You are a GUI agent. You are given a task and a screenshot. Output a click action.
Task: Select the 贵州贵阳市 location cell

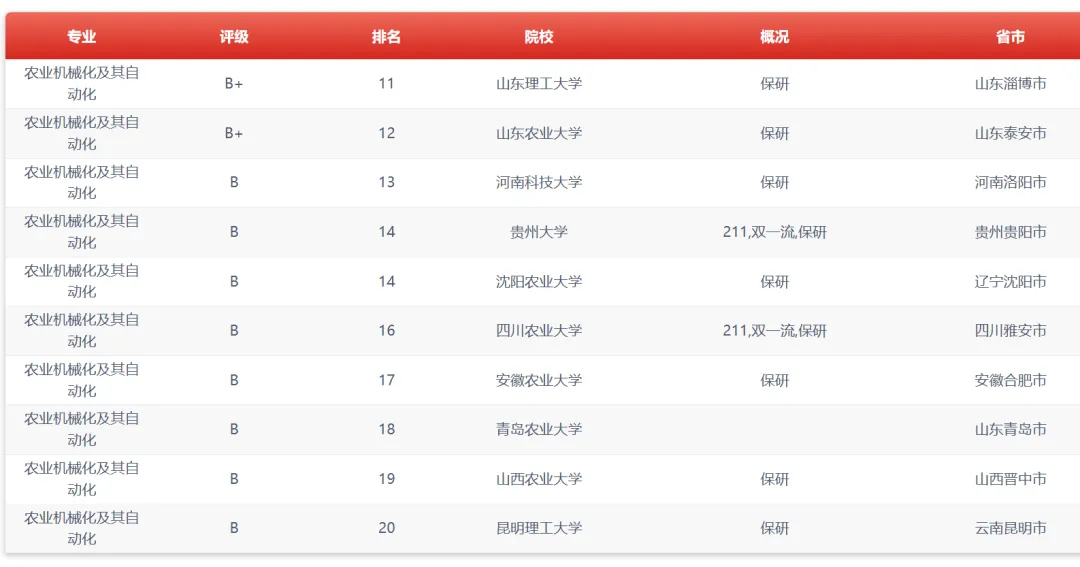[x=1010, y=231]
